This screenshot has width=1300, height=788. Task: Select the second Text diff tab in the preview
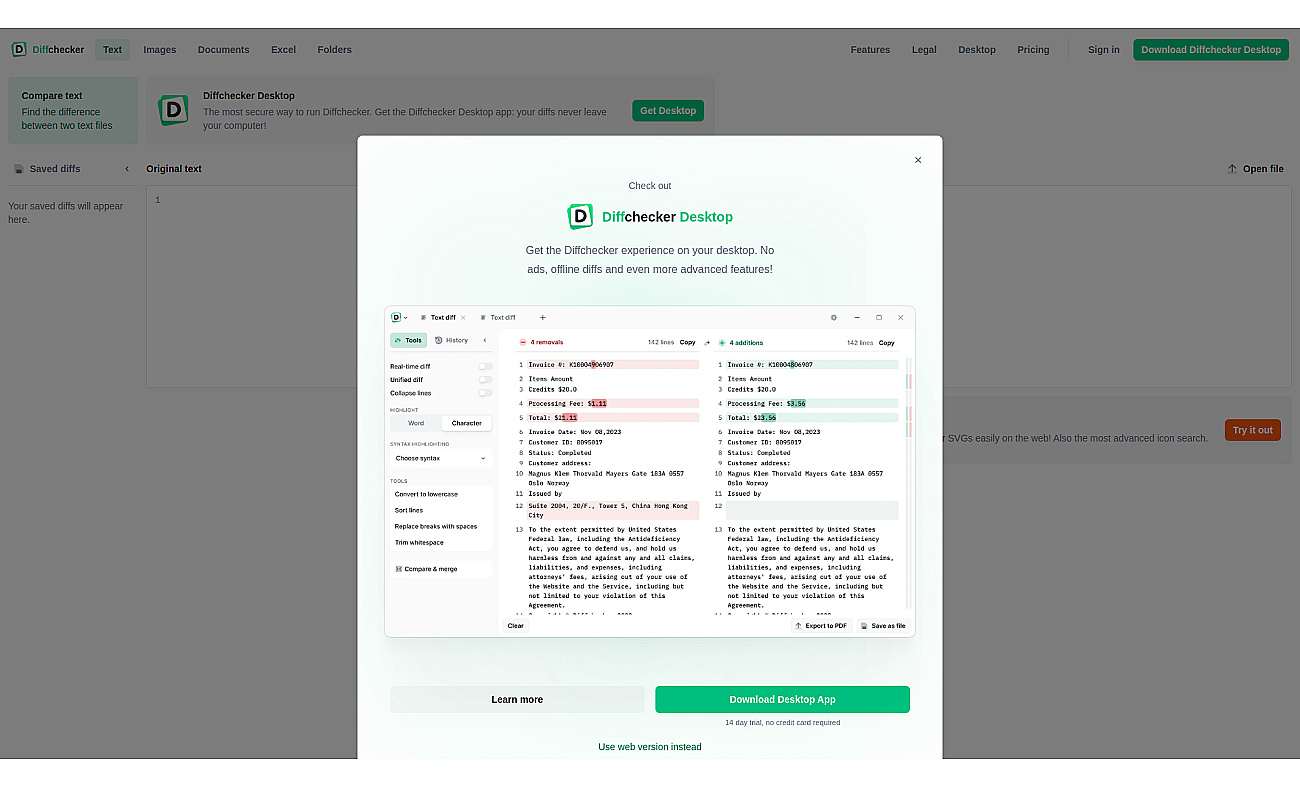click(498, 317)
